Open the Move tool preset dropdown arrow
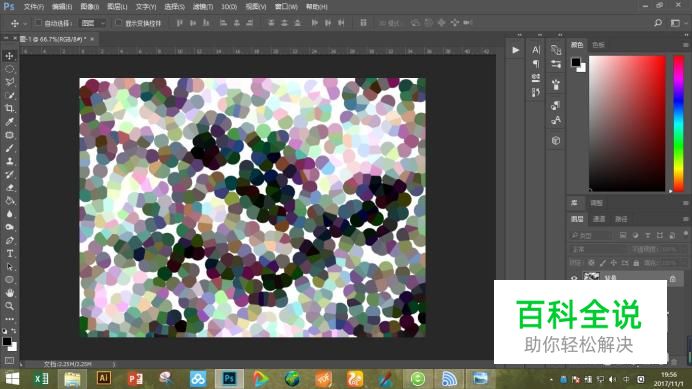The height and width of the screenshot is (389, 692). pos(25,23)
